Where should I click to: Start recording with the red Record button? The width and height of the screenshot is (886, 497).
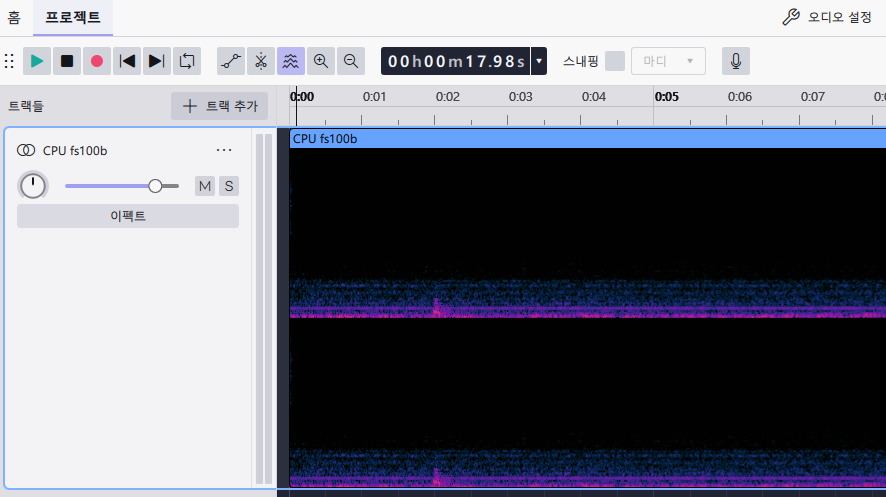point(97,61)
